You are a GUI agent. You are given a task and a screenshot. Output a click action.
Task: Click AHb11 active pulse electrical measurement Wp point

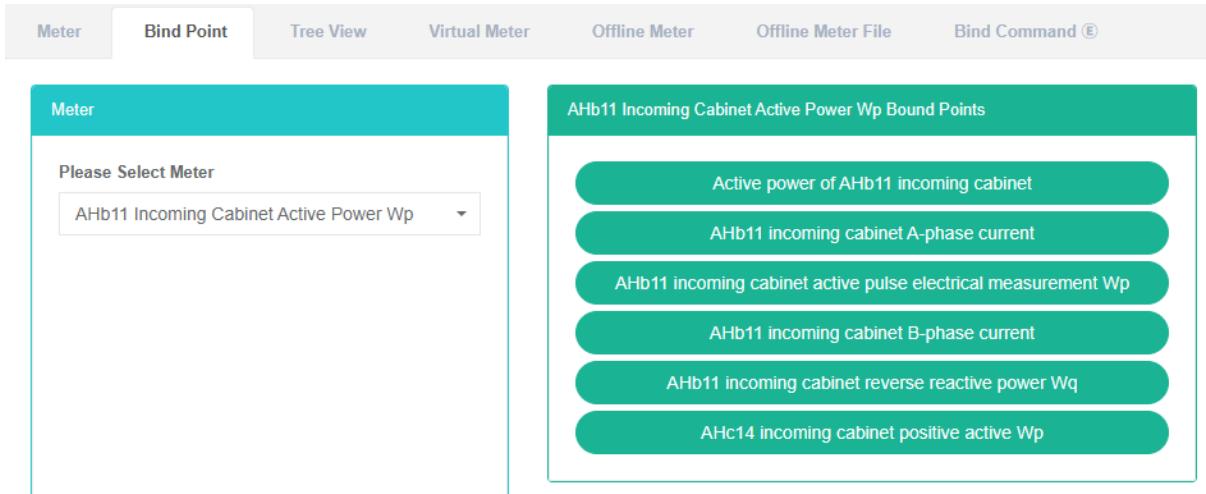coord(871,283)
